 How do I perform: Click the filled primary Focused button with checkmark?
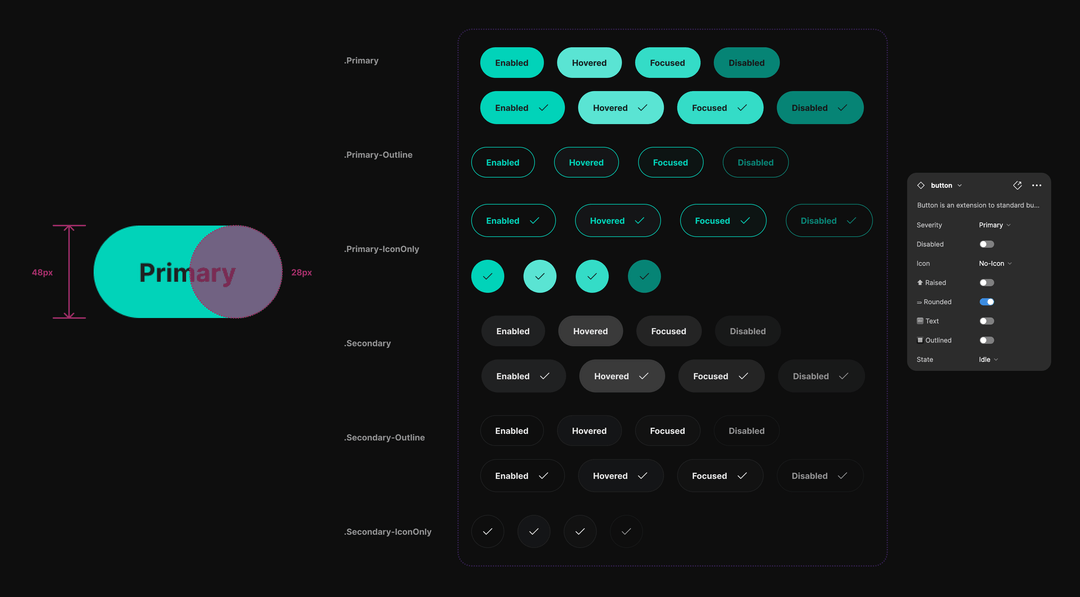click(720, 108)
